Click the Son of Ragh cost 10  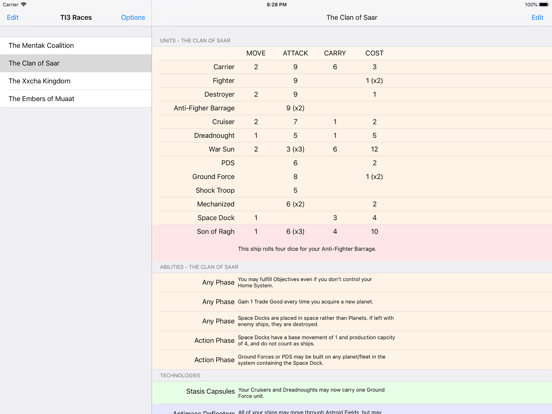tap(374, 232)
